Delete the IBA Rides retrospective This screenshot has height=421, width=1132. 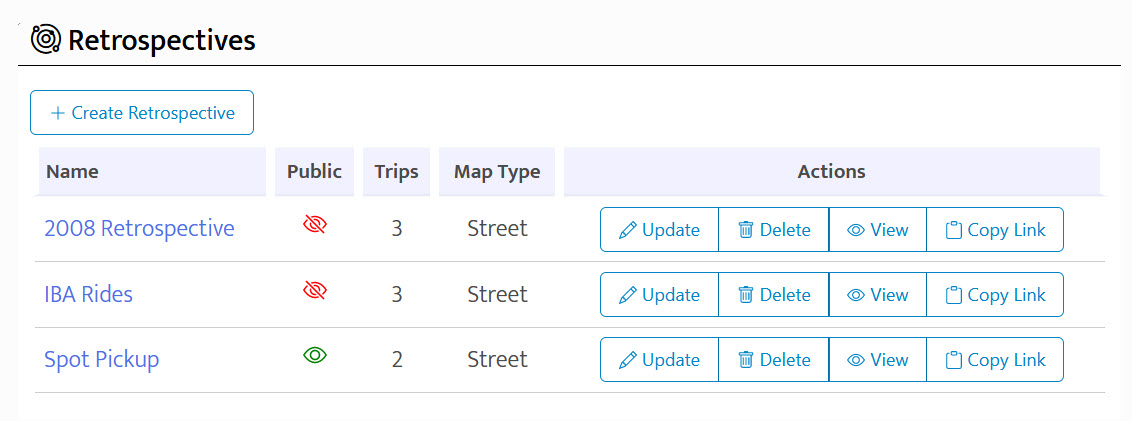pos(773,295)
